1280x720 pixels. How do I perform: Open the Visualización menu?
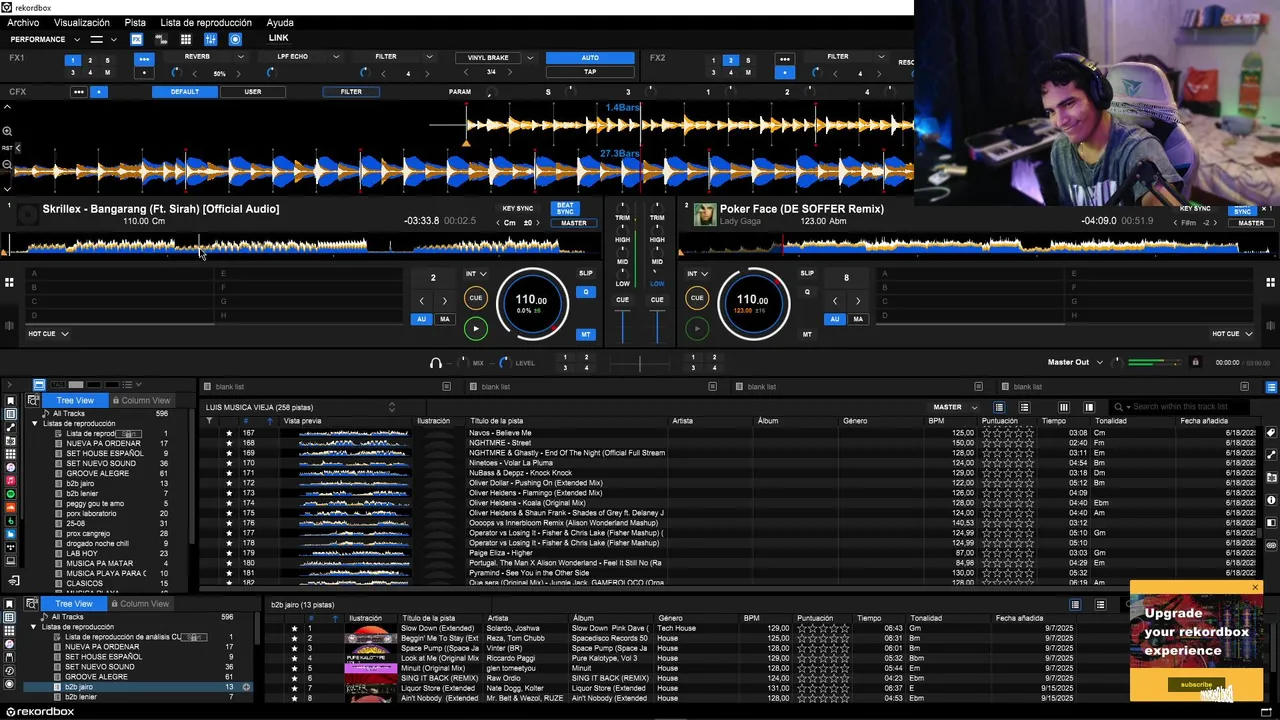pos(82,22)
